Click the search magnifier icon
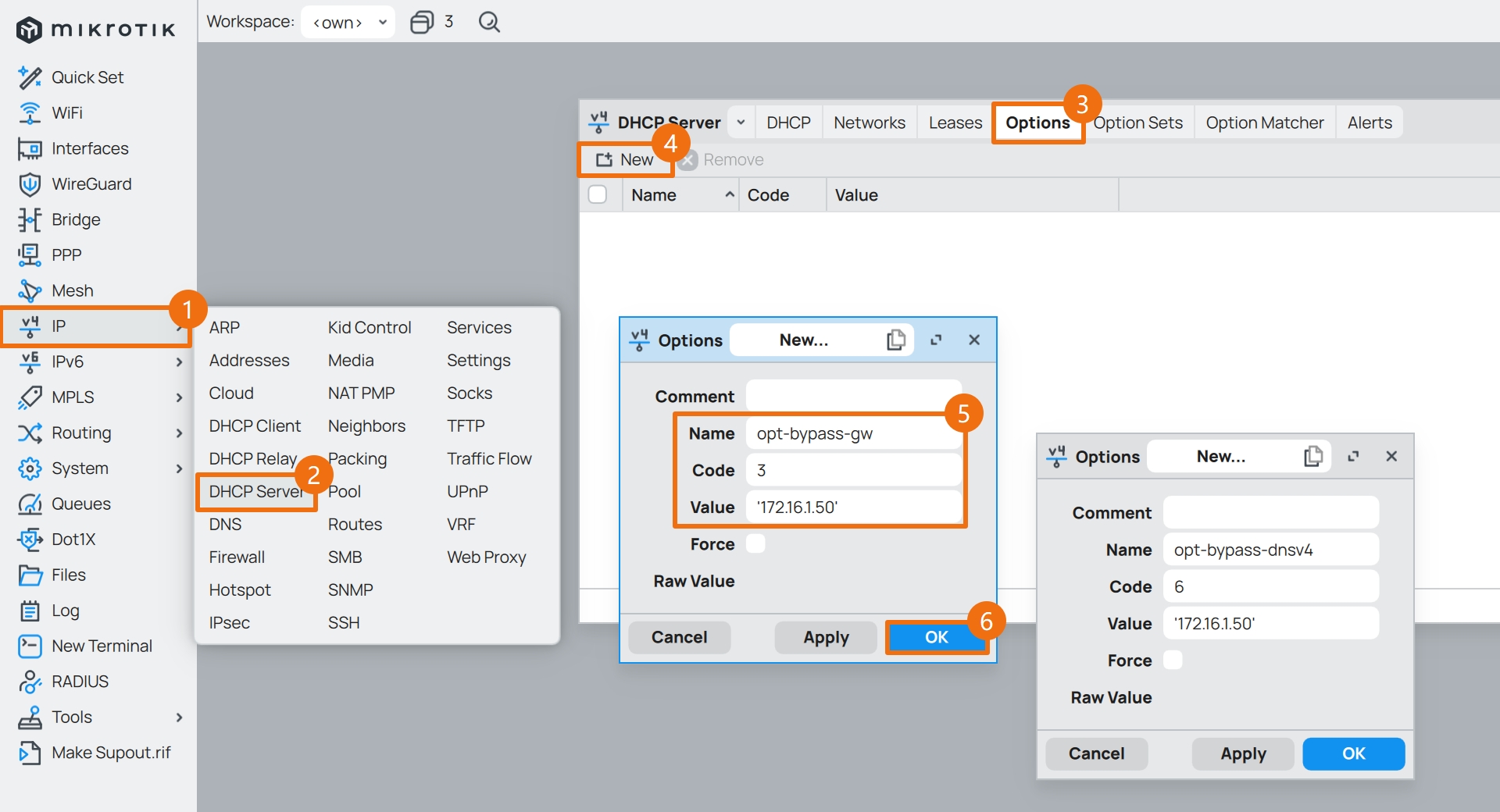This screenshot has height=812, width=1500. point(489,22)
